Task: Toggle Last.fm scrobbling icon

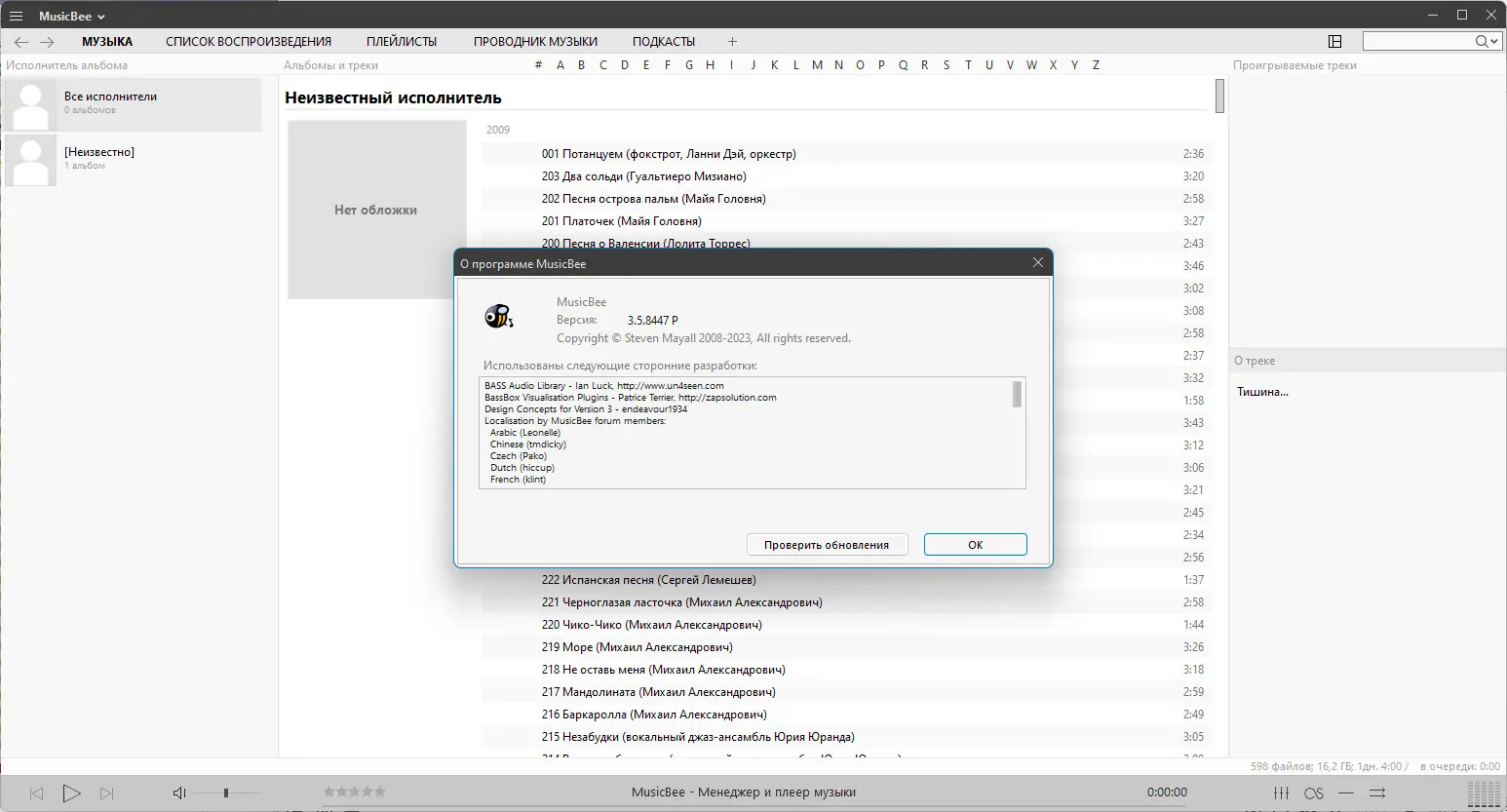Action: 1314,793
